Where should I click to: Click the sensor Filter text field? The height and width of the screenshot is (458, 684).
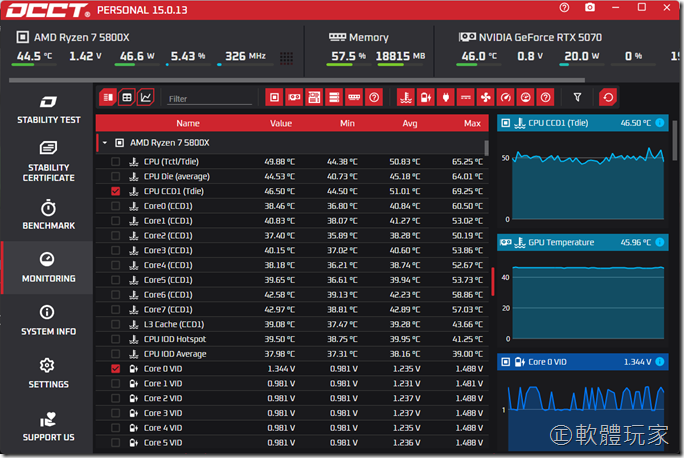coord(208,99)
